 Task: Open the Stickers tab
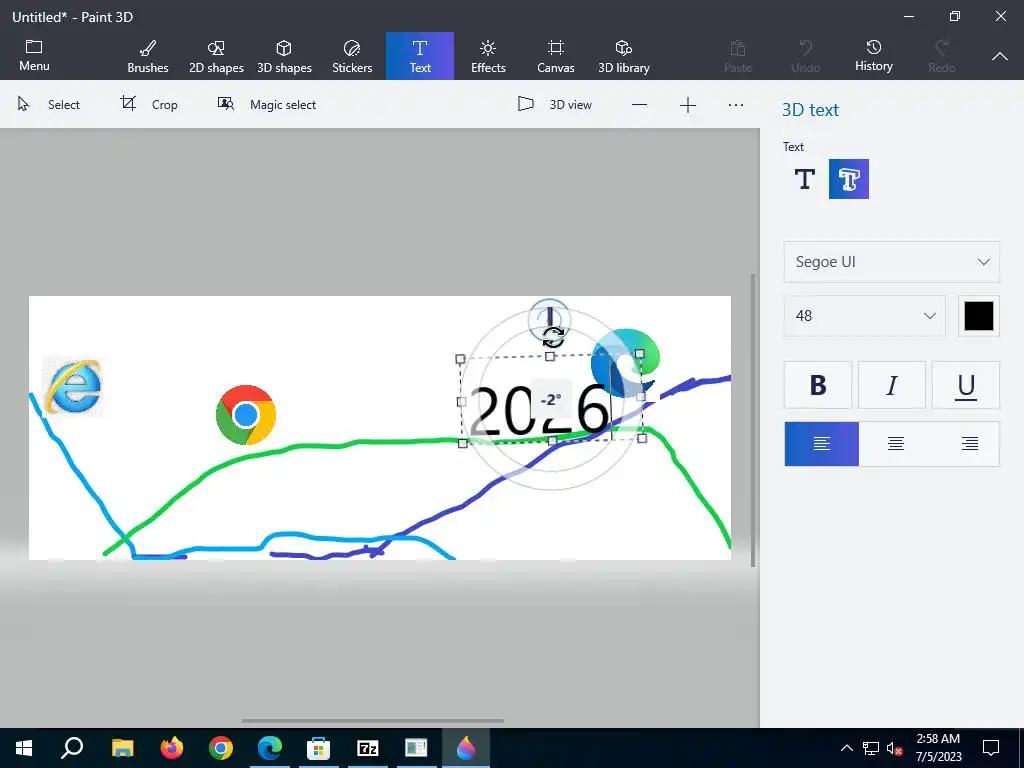(352, 56)
